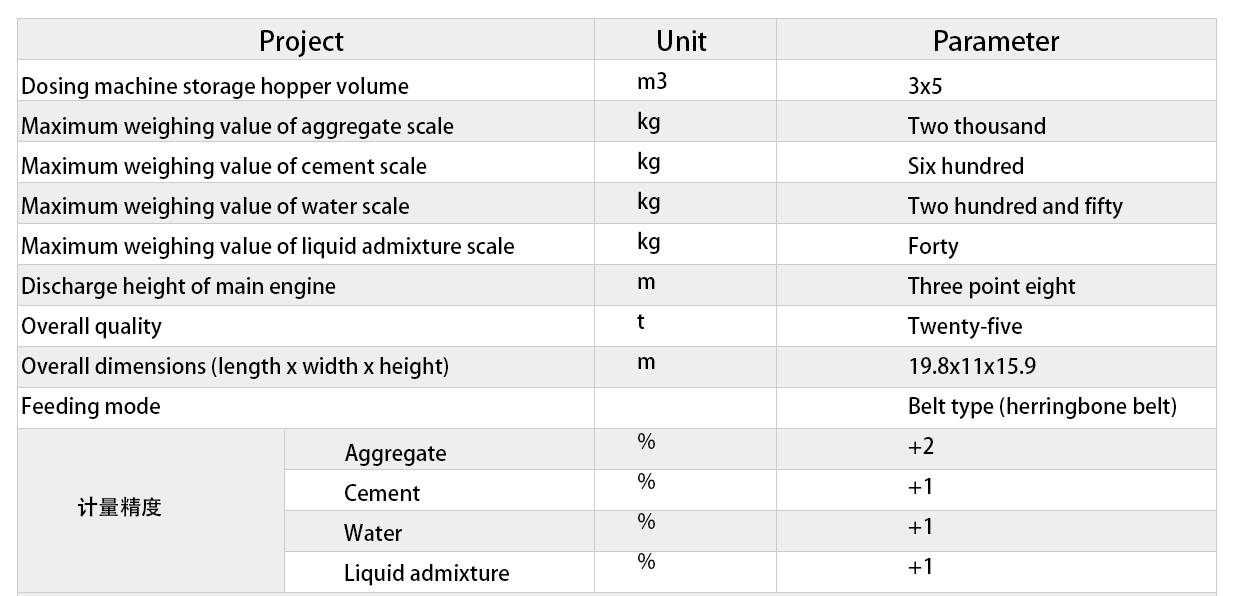Viewport: 1259px width, 596px height.
Task: Click the Three point eight value
Action: pyautogui.click(x=991, y=286)
